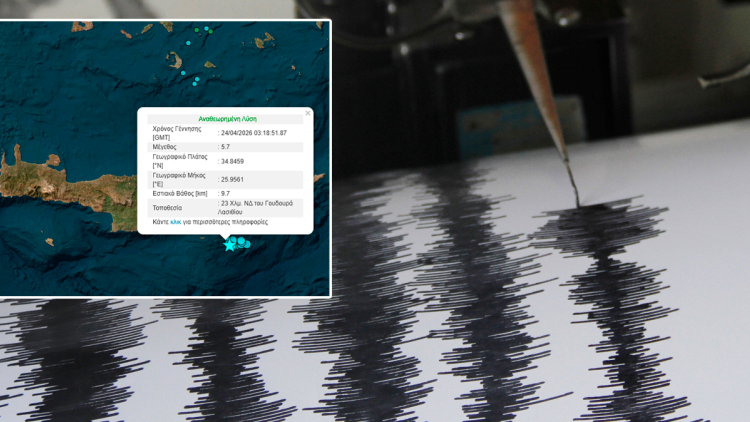Click the longitude value 25.9561
This screenshot has width=750, height=422.
point(232,180)
